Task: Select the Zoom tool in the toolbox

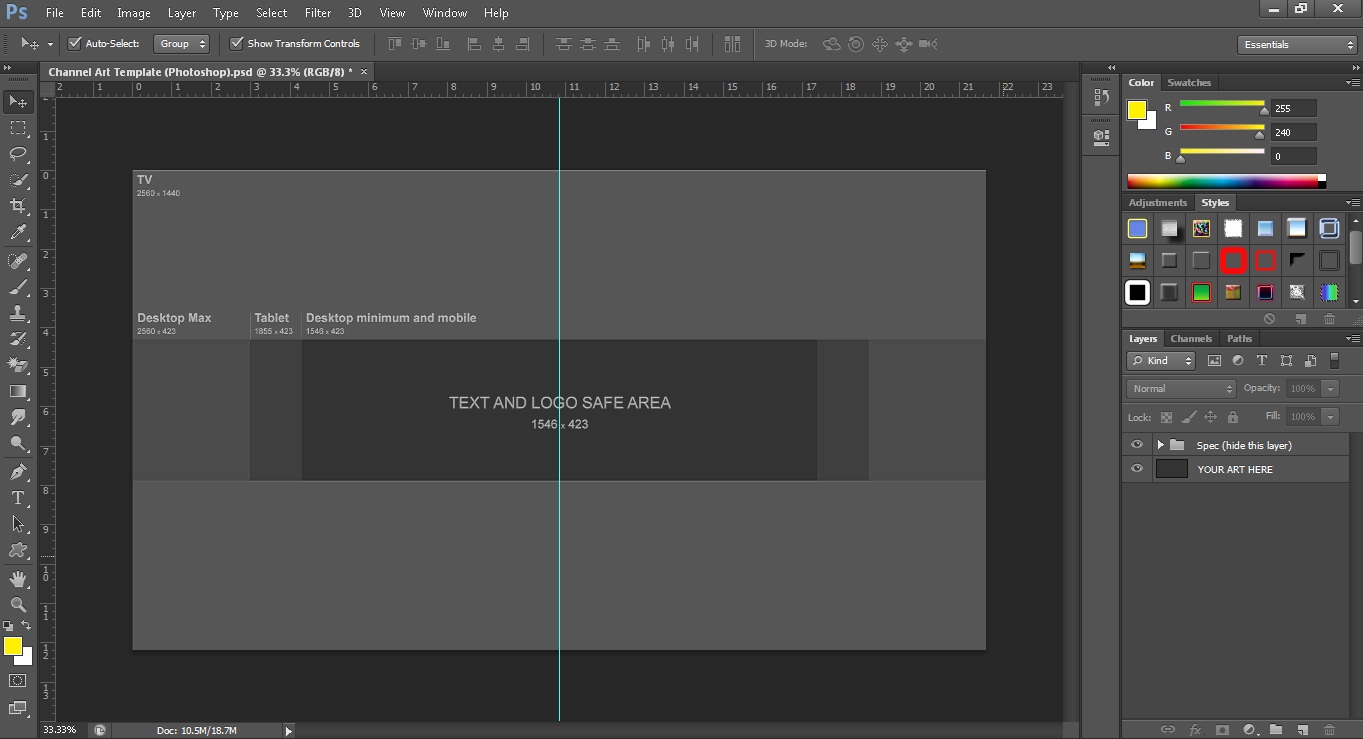Action: 18,605
